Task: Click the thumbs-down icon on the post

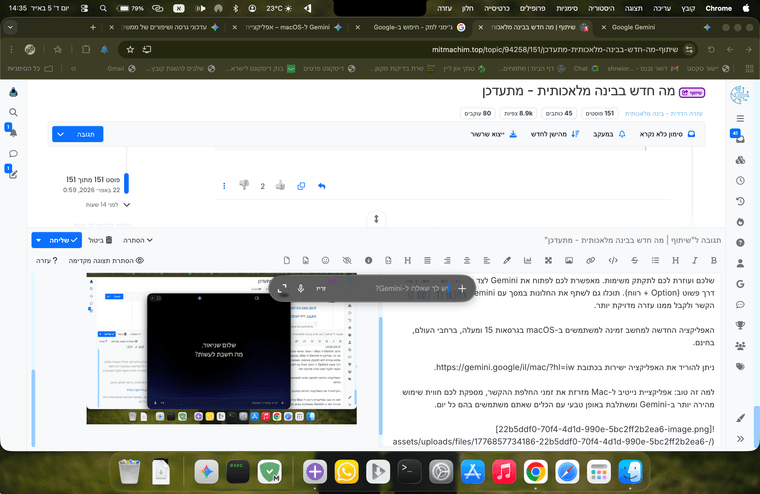Action: (244, 185)
